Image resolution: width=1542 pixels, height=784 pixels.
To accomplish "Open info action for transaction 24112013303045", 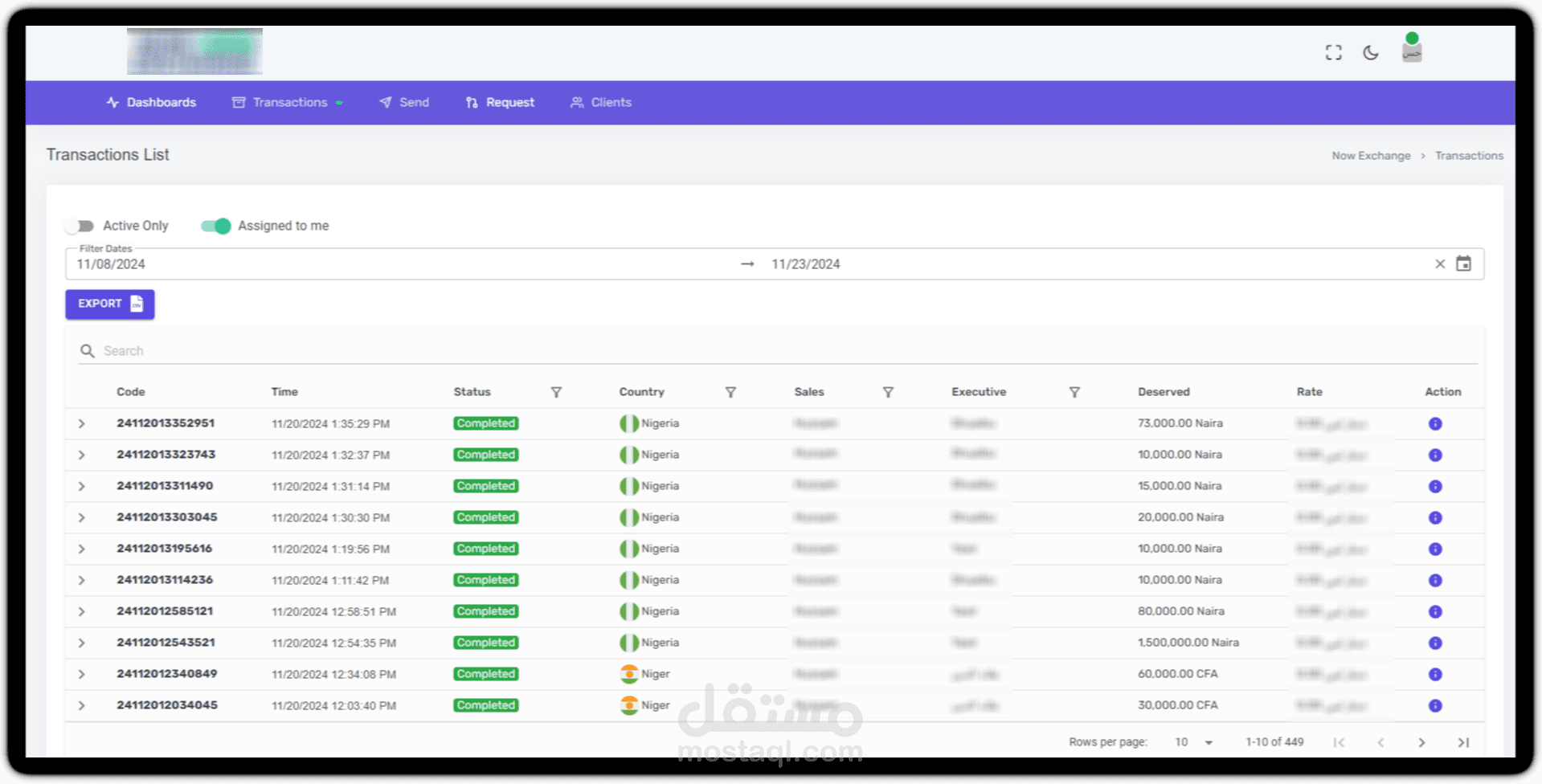I will click(1435, 517).
